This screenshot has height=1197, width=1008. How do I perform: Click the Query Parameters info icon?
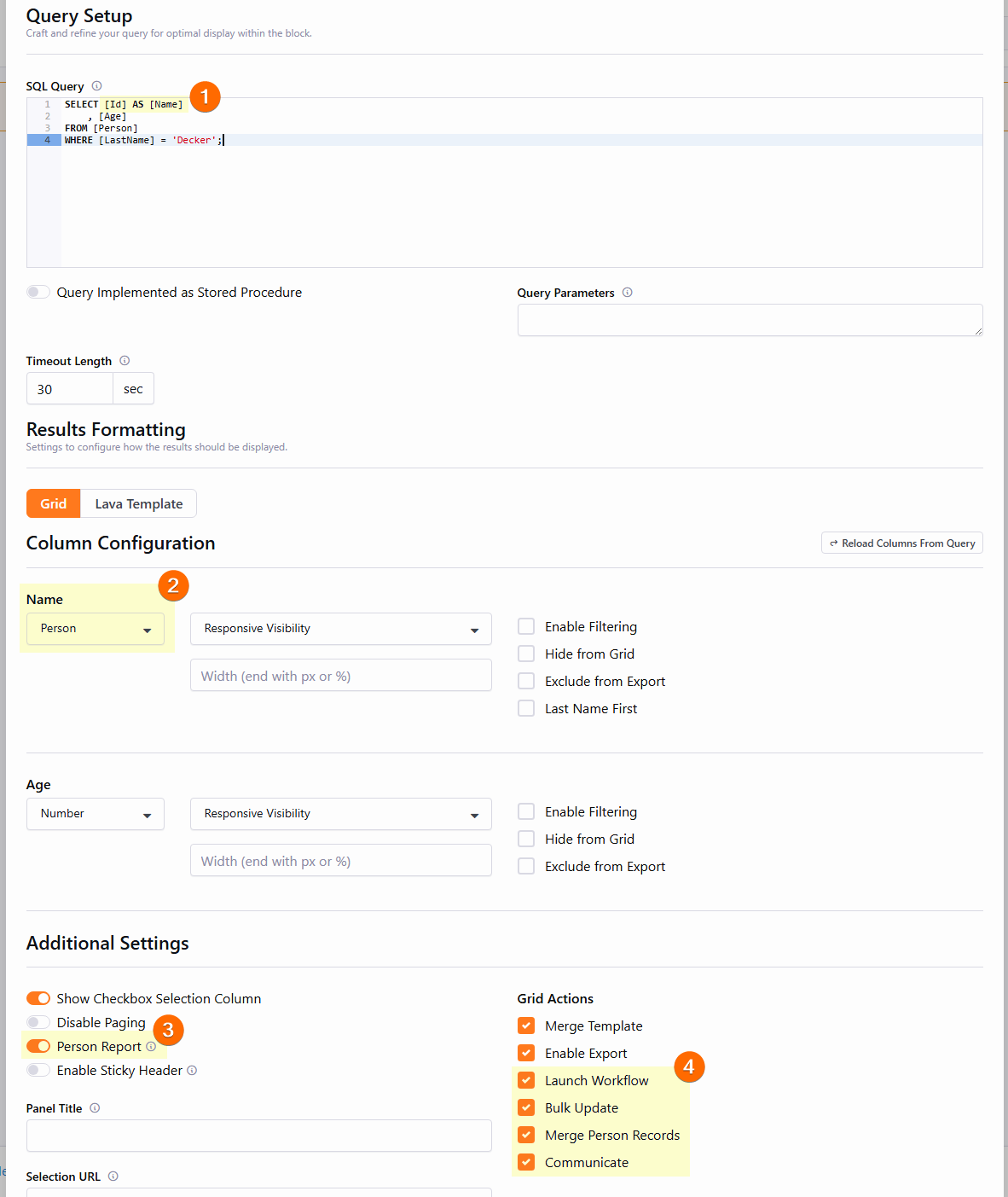628,292
